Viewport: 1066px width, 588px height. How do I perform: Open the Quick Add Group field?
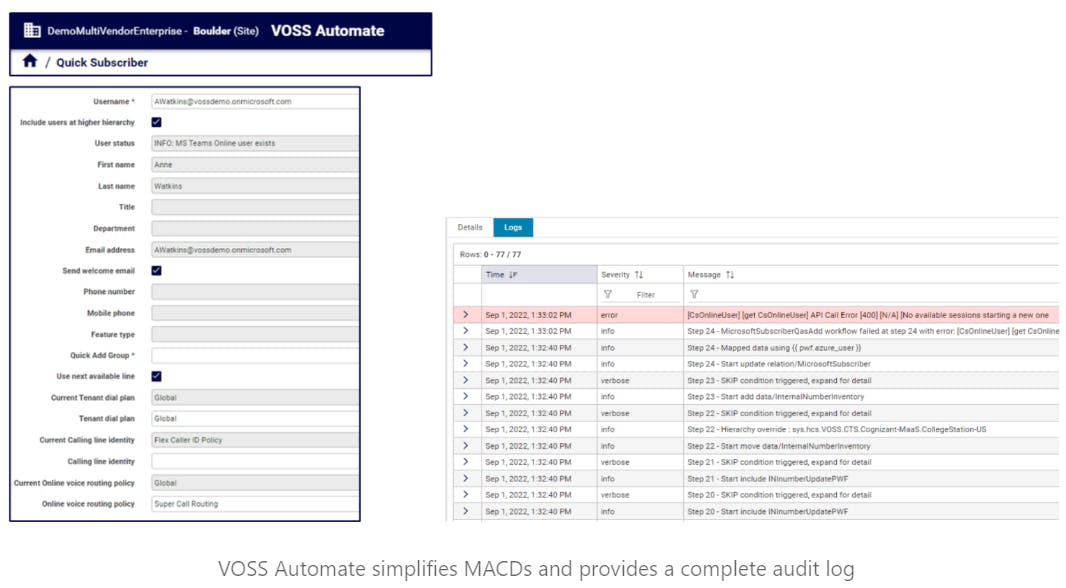click(x=254, y=355)
